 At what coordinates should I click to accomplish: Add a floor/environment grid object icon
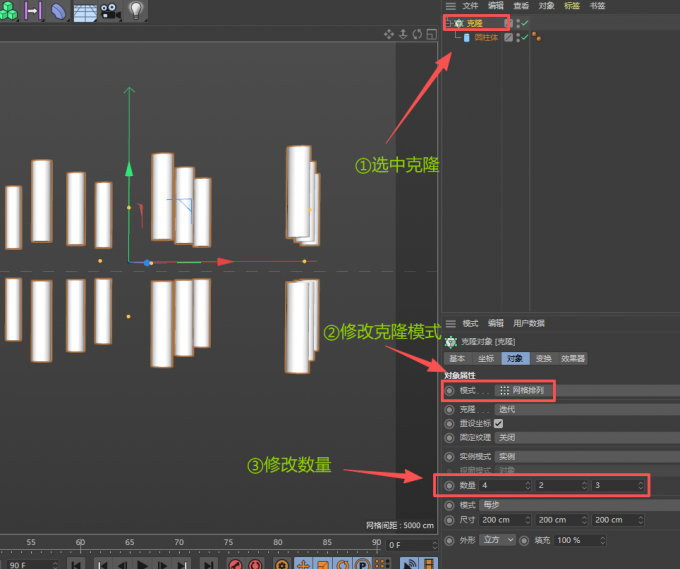click(x=85, y=11)
